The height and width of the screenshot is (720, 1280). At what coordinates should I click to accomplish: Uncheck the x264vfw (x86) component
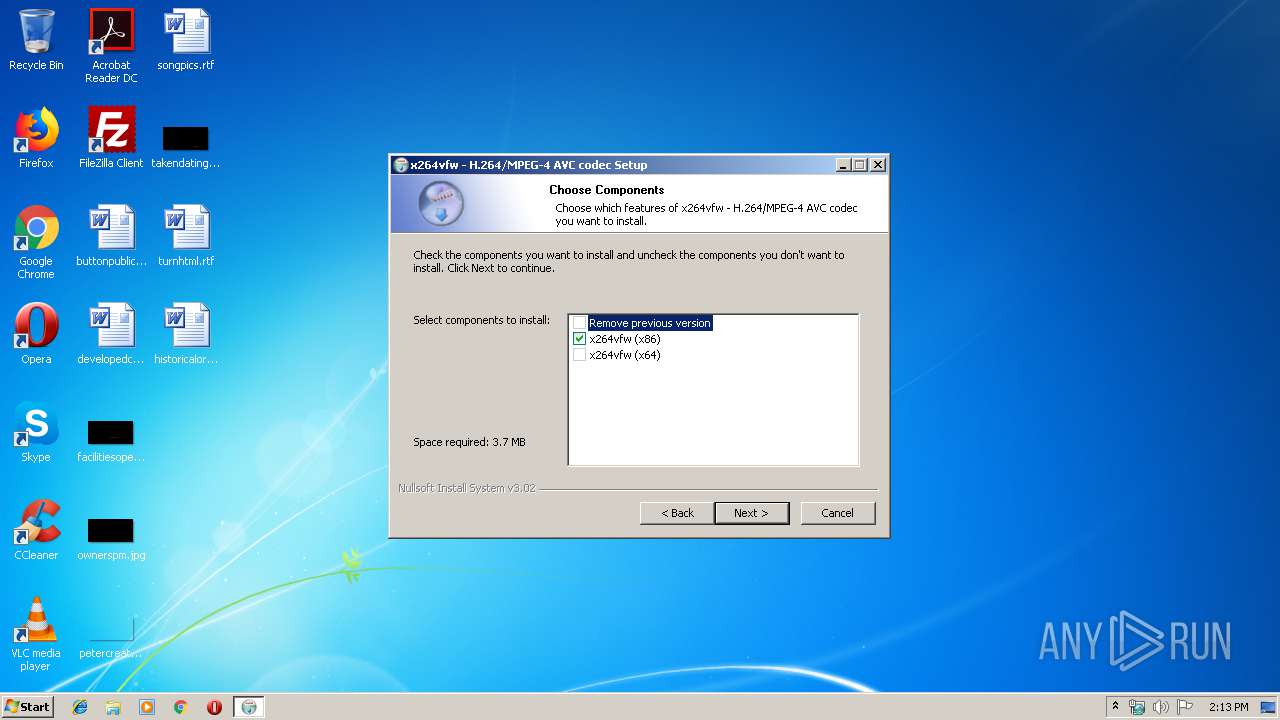pos(579,339)
